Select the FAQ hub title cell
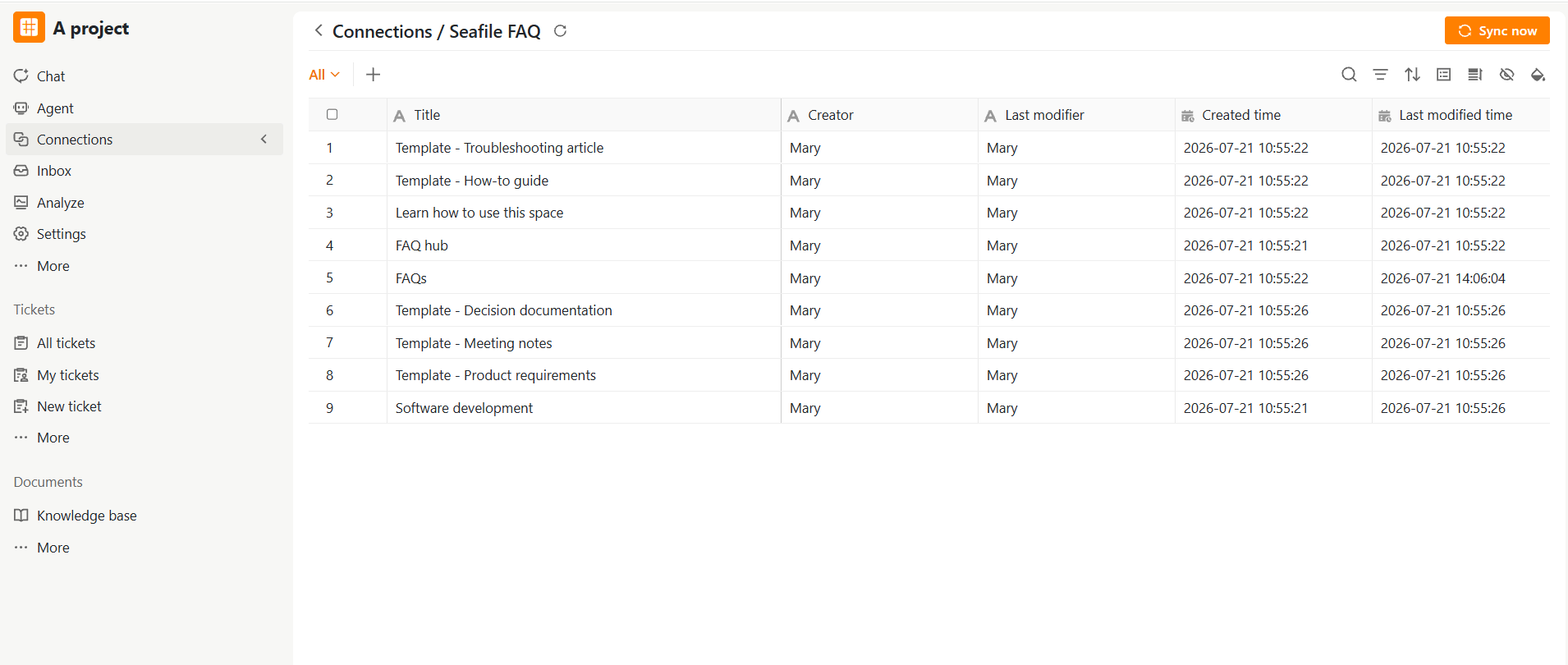Viewport: 1568px width, 665px height. pos(584,245)
